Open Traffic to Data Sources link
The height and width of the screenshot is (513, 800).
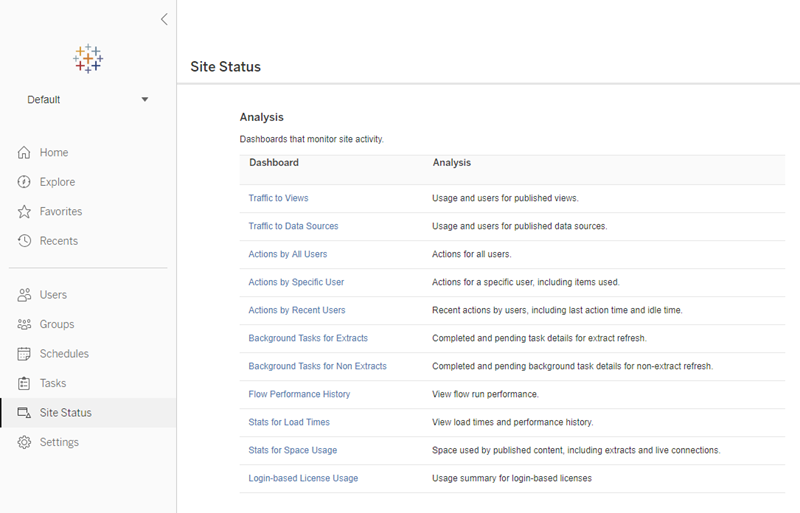pyautogui.click(x=293, y=226)
